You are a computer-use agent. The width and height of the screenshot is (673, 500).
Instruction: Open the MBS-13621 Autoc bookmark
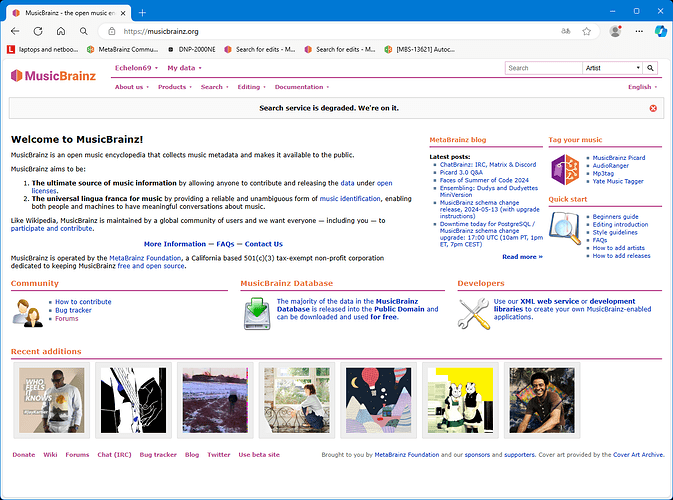[420, 49]
